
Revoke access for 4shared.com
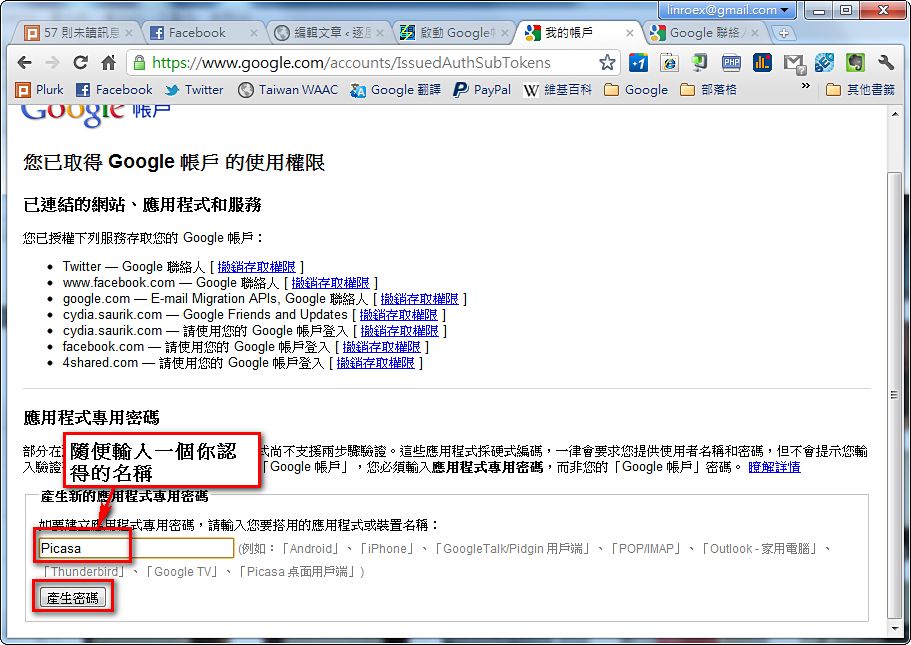click(375, 363)
